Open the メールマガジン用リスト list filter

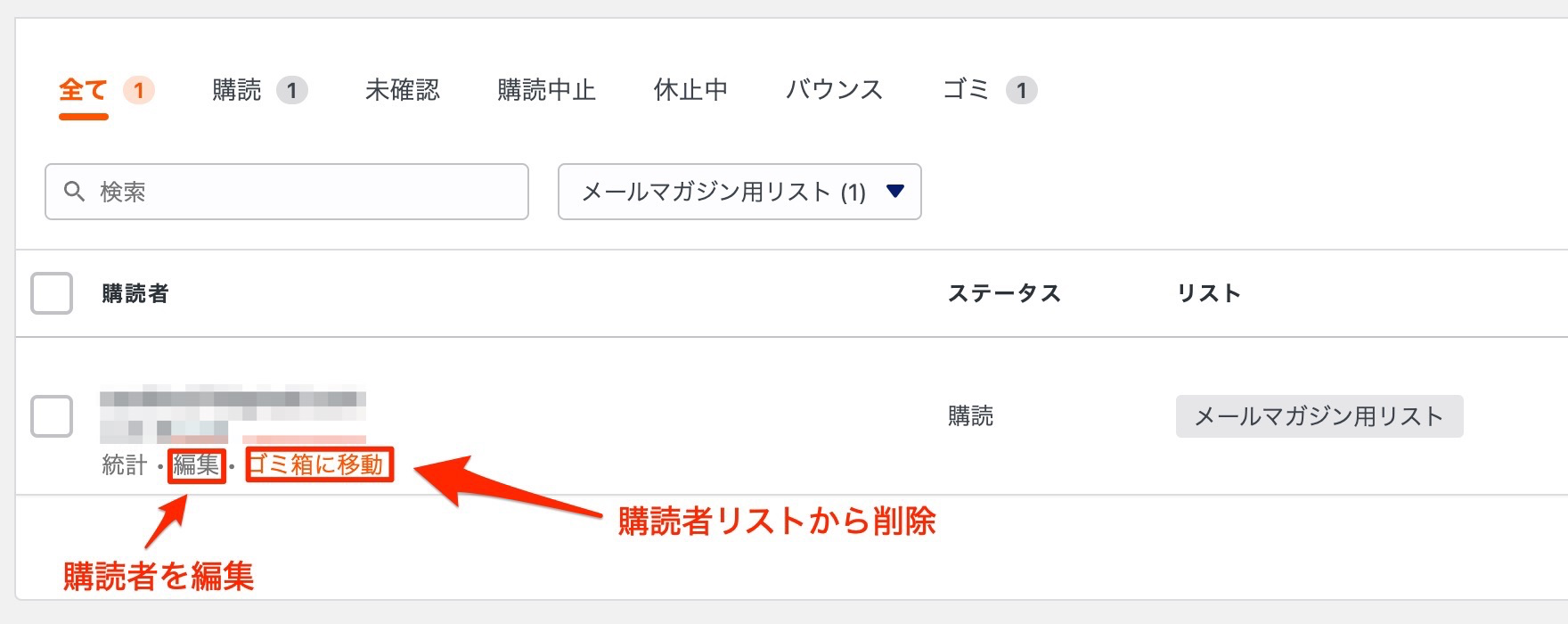(723, 192)
